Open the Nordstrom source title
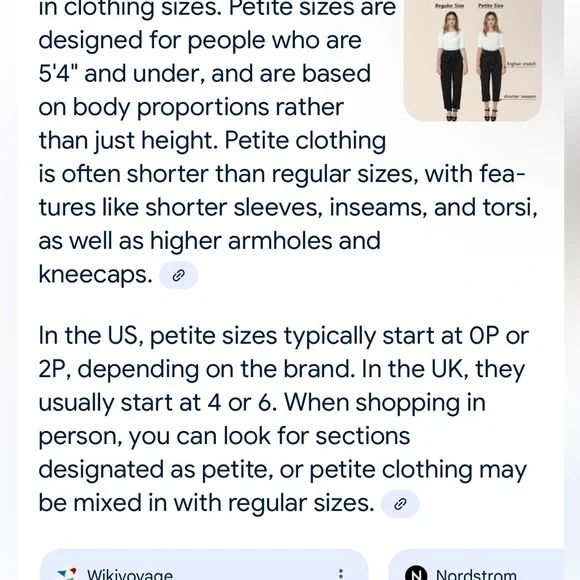580x580 pixels. (x=476, y=574)
